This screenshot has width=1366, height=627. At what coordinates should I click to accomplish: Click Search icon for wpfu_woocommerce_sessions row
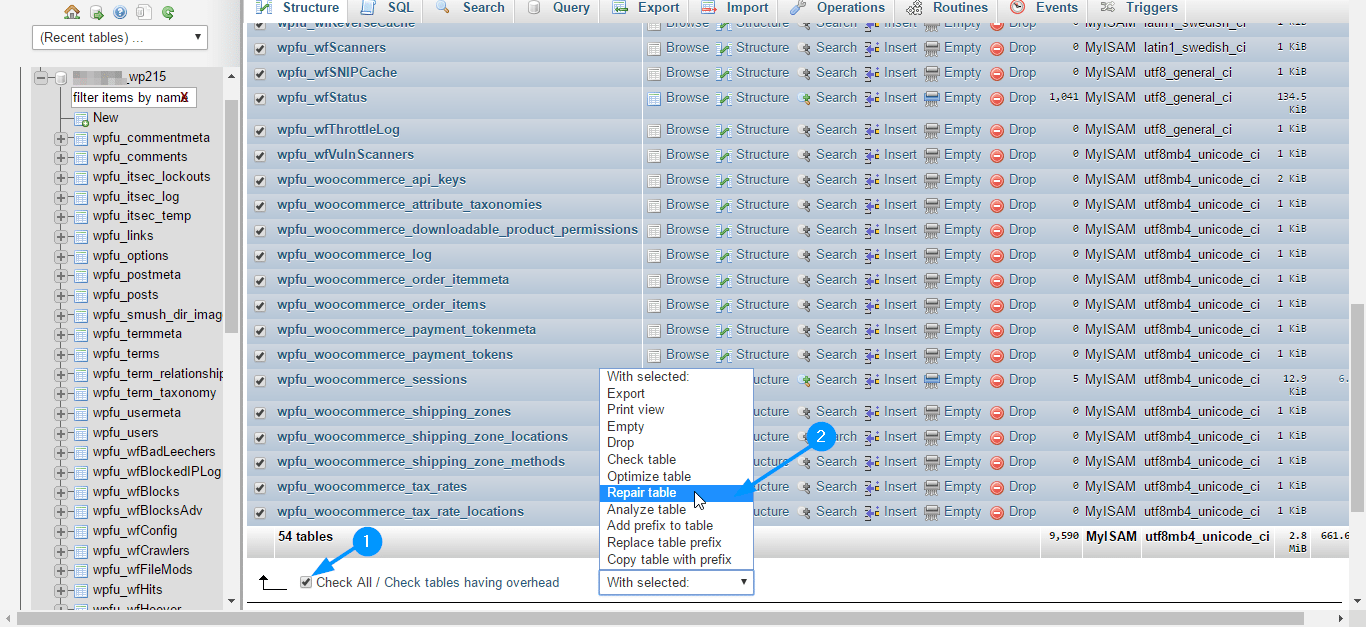click(805, 380)
